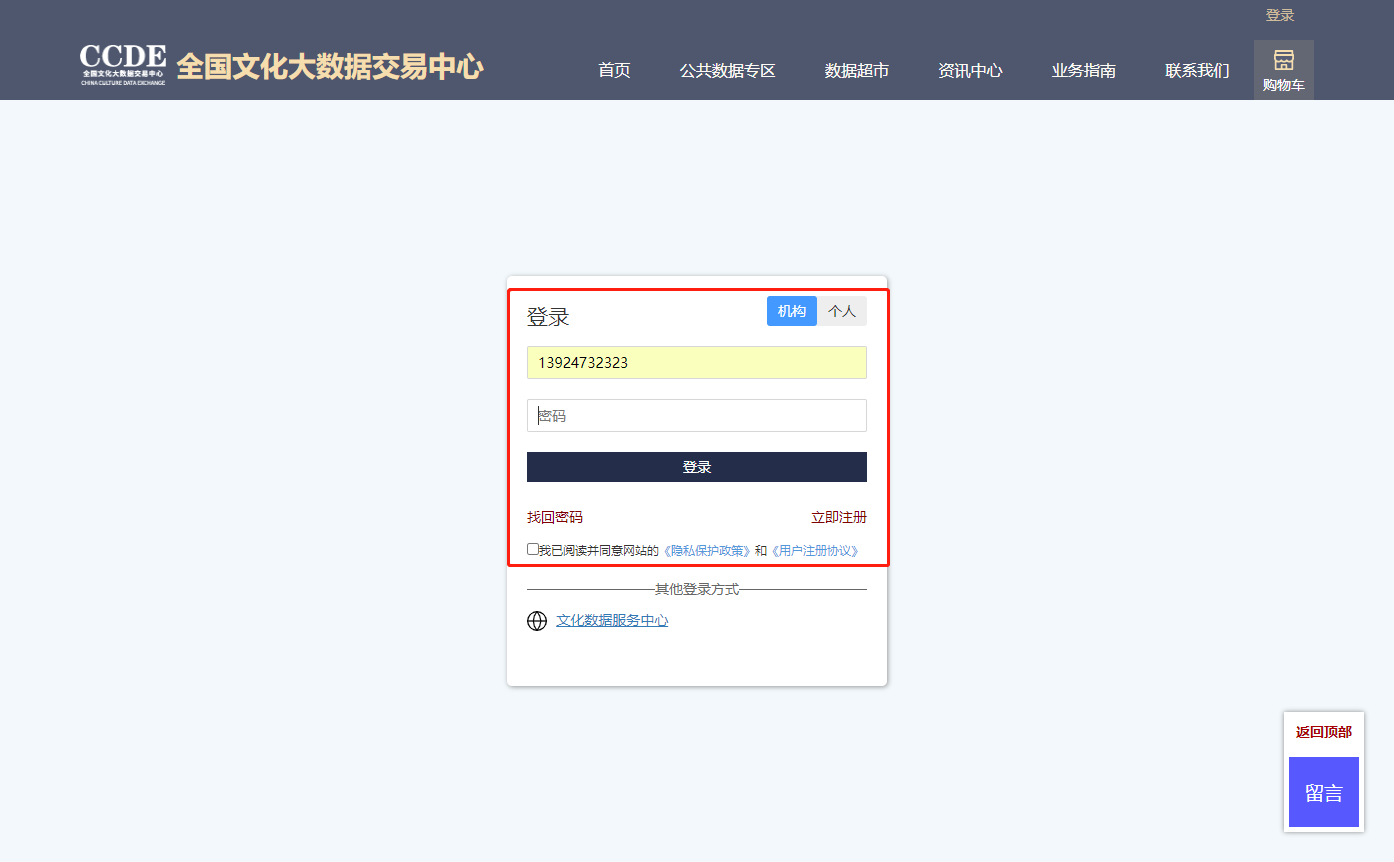Open 首页 in navigation bar

[x=614, y=70]
